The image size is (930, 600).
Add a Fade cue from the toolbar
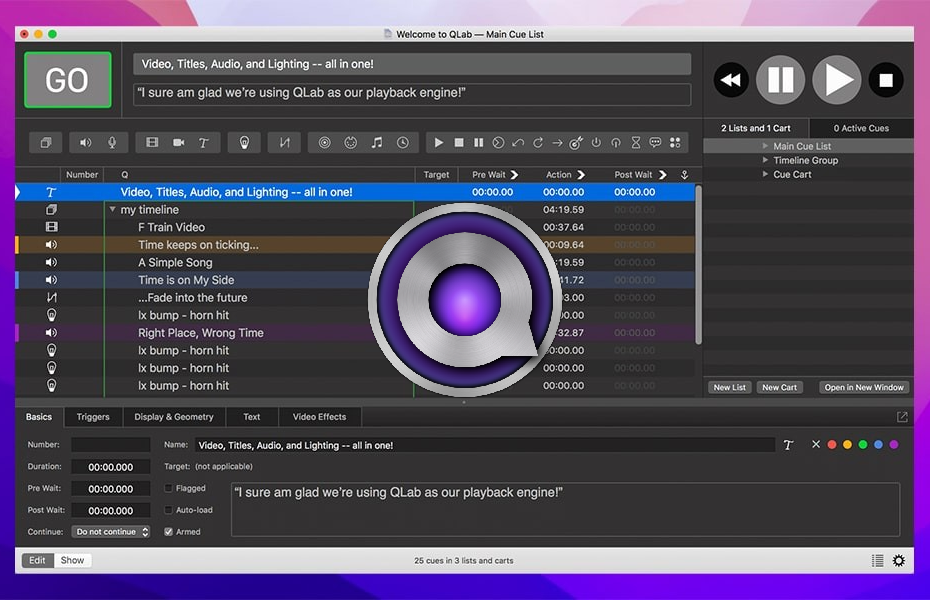click(x=285, y=143)
